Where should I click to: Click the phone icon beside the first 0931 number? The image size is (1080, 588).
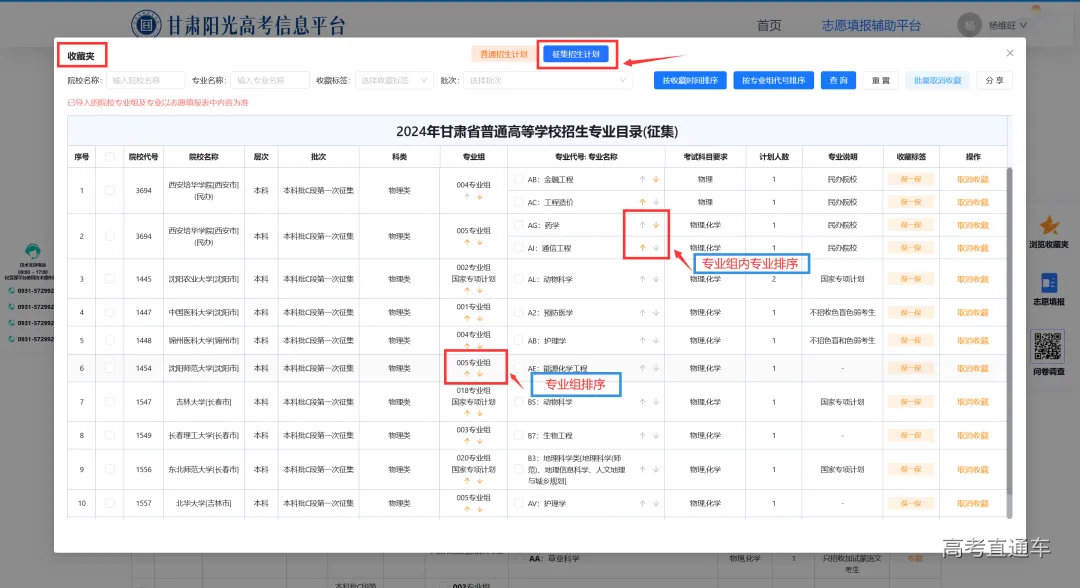tap(11, 290)
